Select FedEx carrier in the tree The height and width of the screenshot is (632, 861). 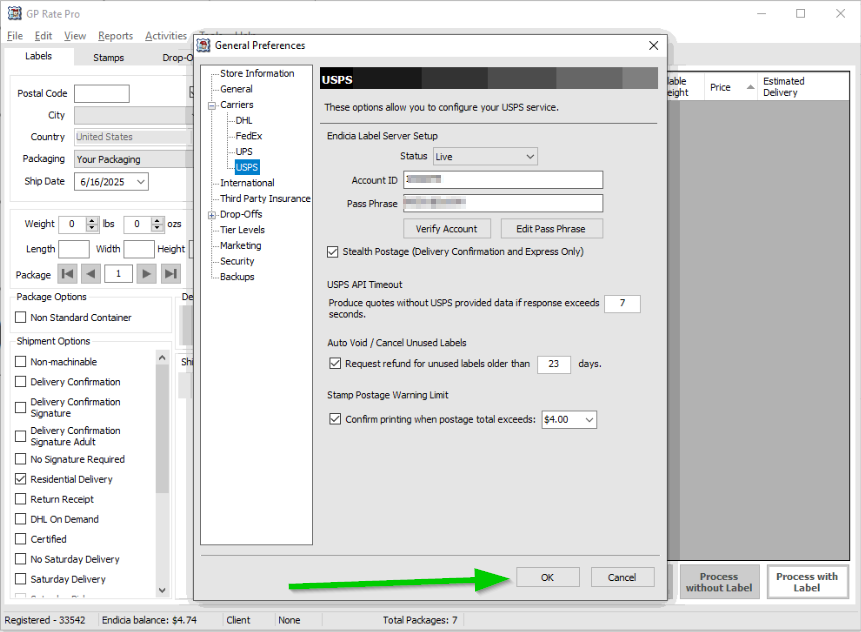pyautogui.click(x=249, y=136)
